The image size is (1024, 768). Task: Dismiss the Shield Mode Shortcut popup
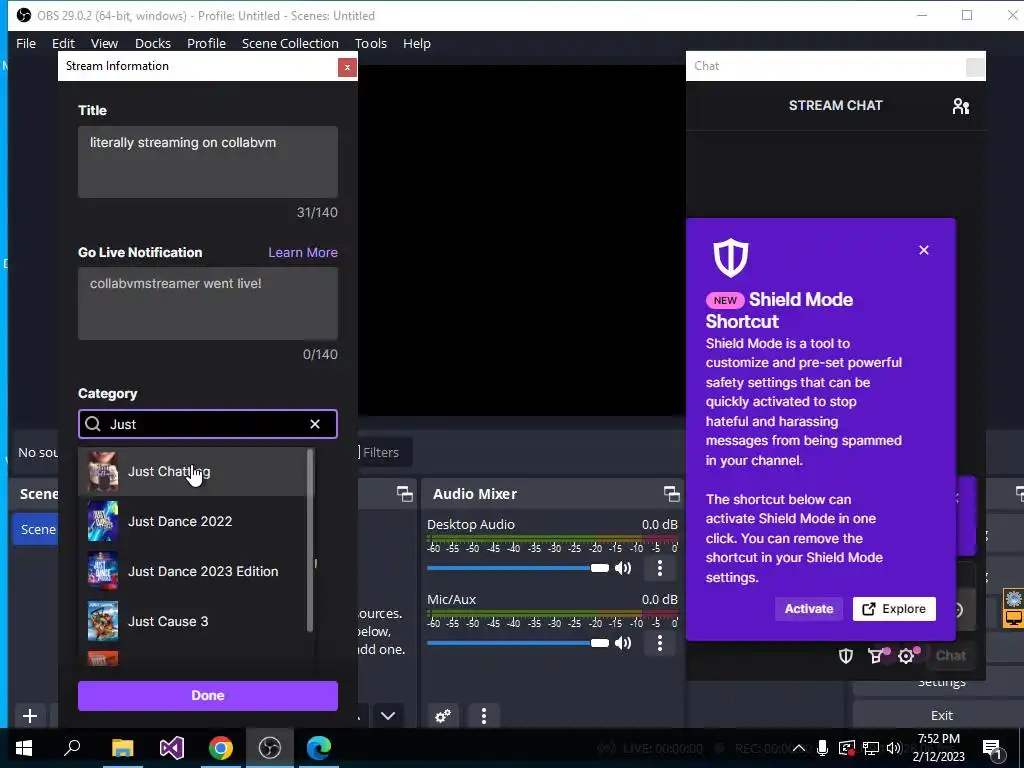pos(923,250)
